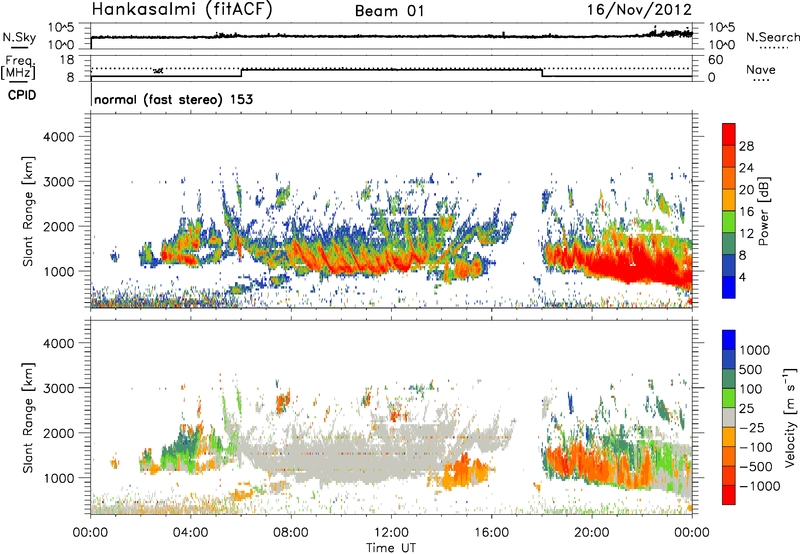Click the 16:00 time tick

pos(491,533)
